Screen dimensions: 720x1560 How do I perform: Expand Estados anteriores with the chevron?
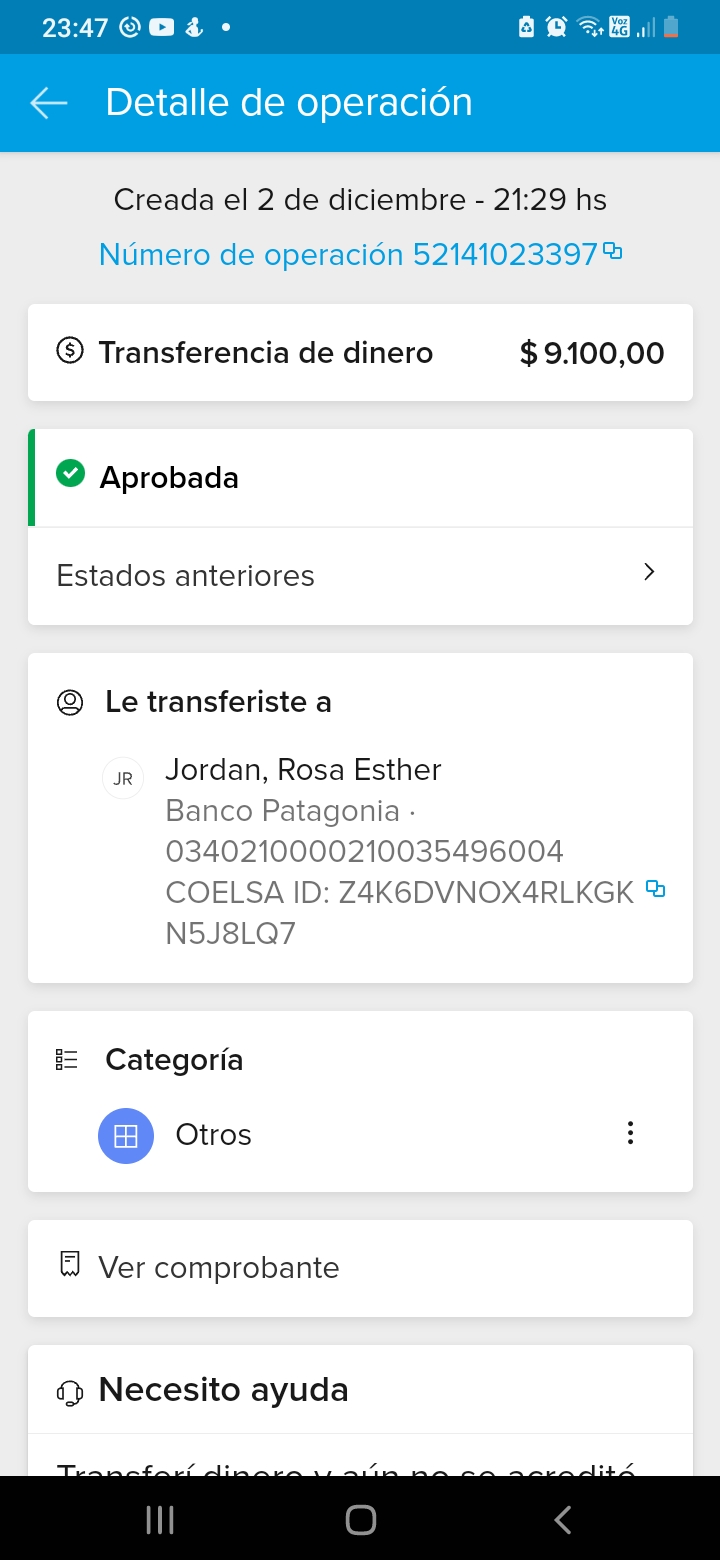pos(649,572)
